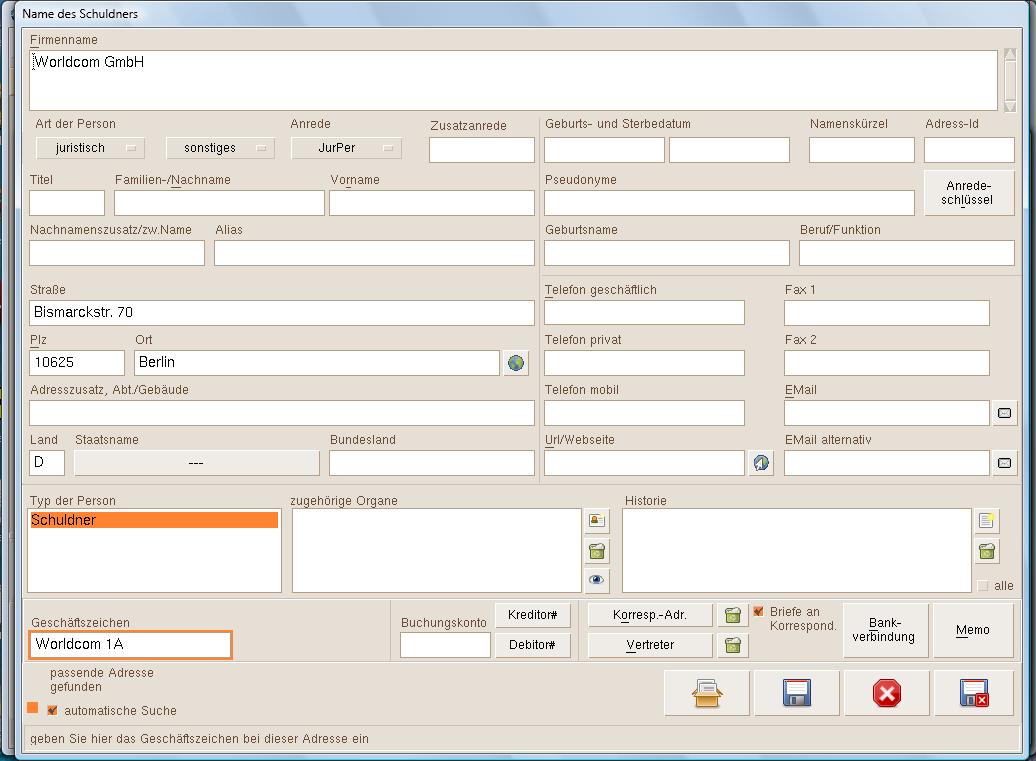
Task: Click the Kreditor# button
Action: tap(533, 615)
